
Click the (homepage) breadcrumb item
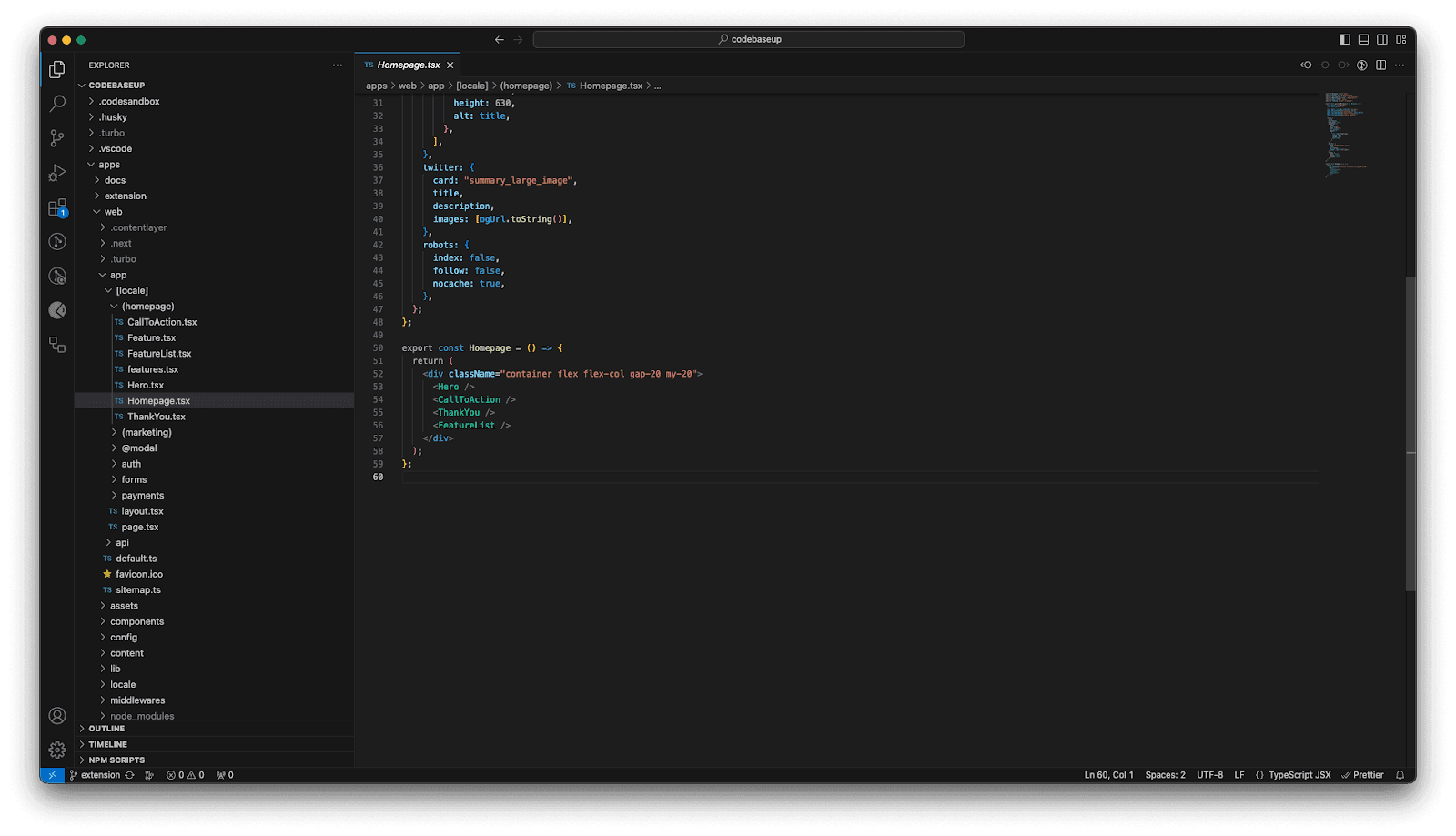[x=526, y=86]
